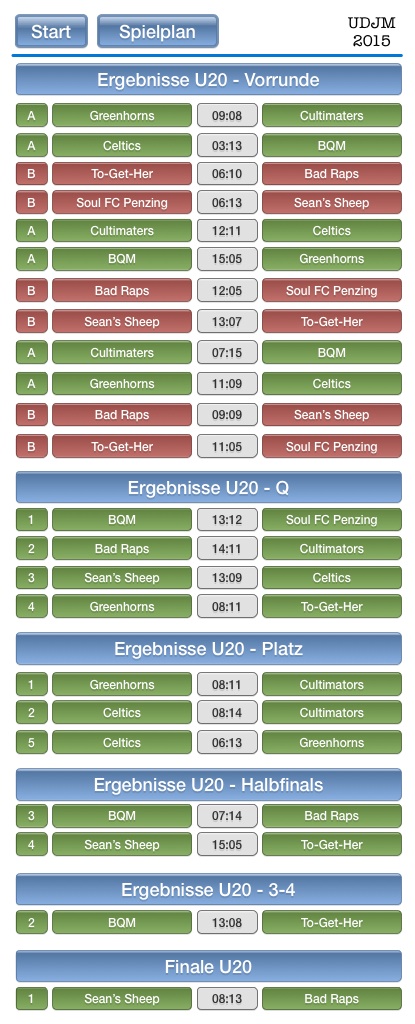Click Soul FC Penzing in the 06:13 match row
415x1024 pixels.
coord(122,202)
